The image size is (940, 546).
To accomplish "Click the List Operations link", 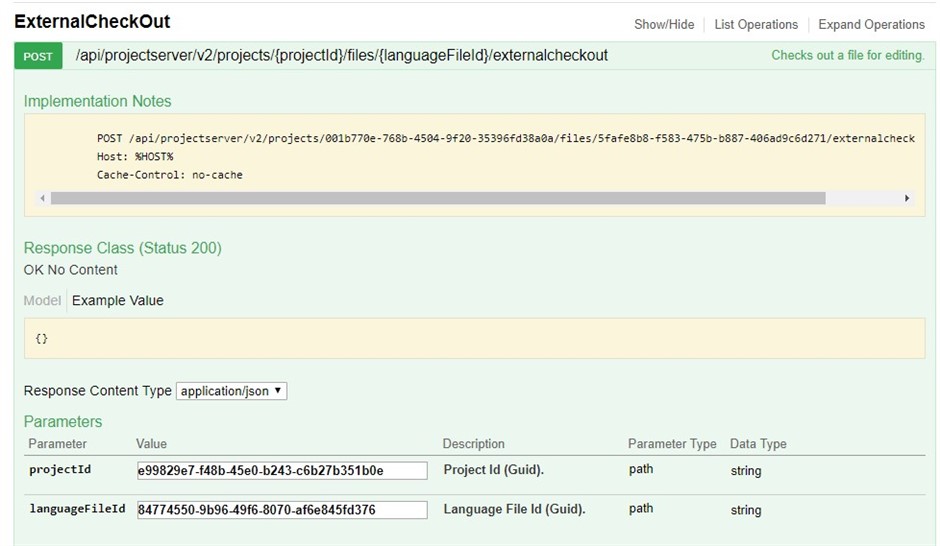I will tap(756, 25).
